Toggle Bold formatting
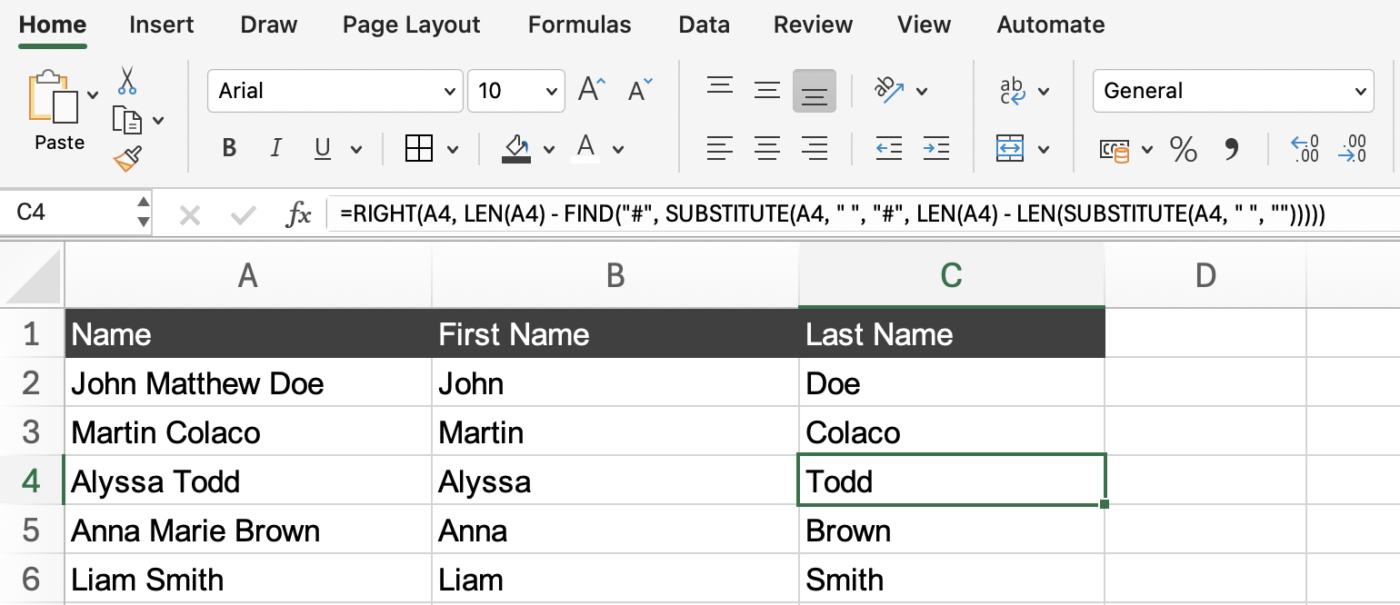This screenshot has height=605, width=1400. pyautogui.click(x=229, y=149)
